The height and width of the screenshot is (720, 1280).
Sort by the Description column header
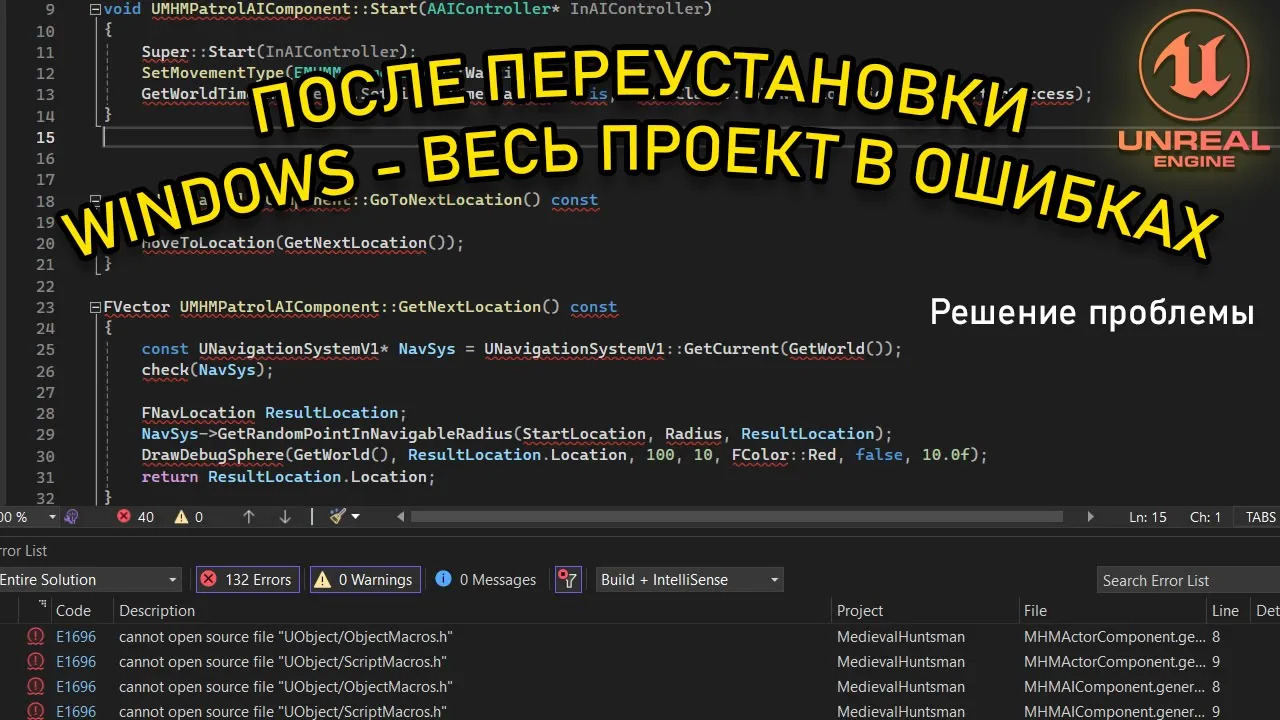coord(157,610)
